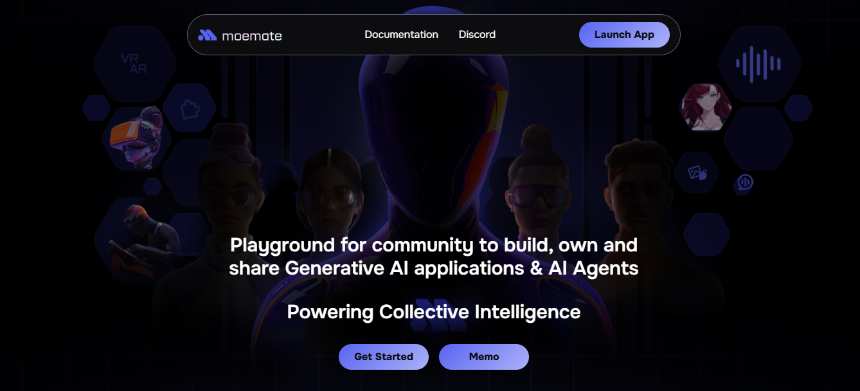
Task: Click the VR headset character hexagon
Action: click(136, 137)
